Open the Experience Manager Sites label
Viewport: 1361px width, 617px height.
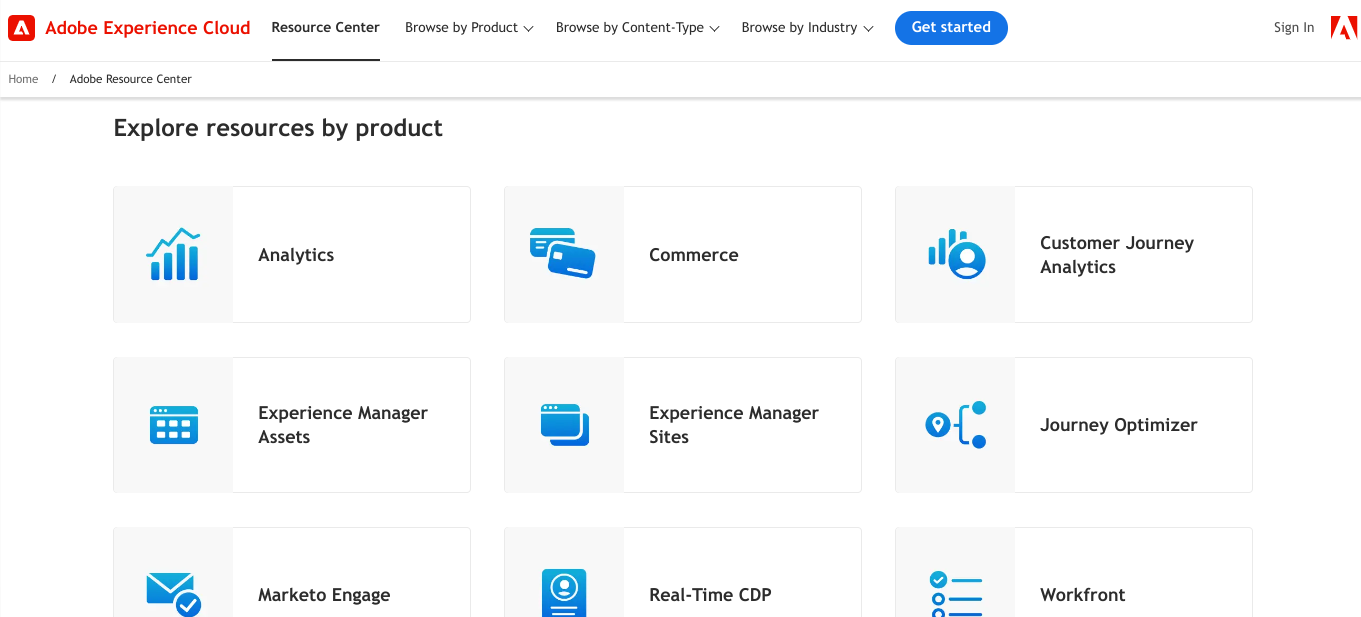point(734,425)
